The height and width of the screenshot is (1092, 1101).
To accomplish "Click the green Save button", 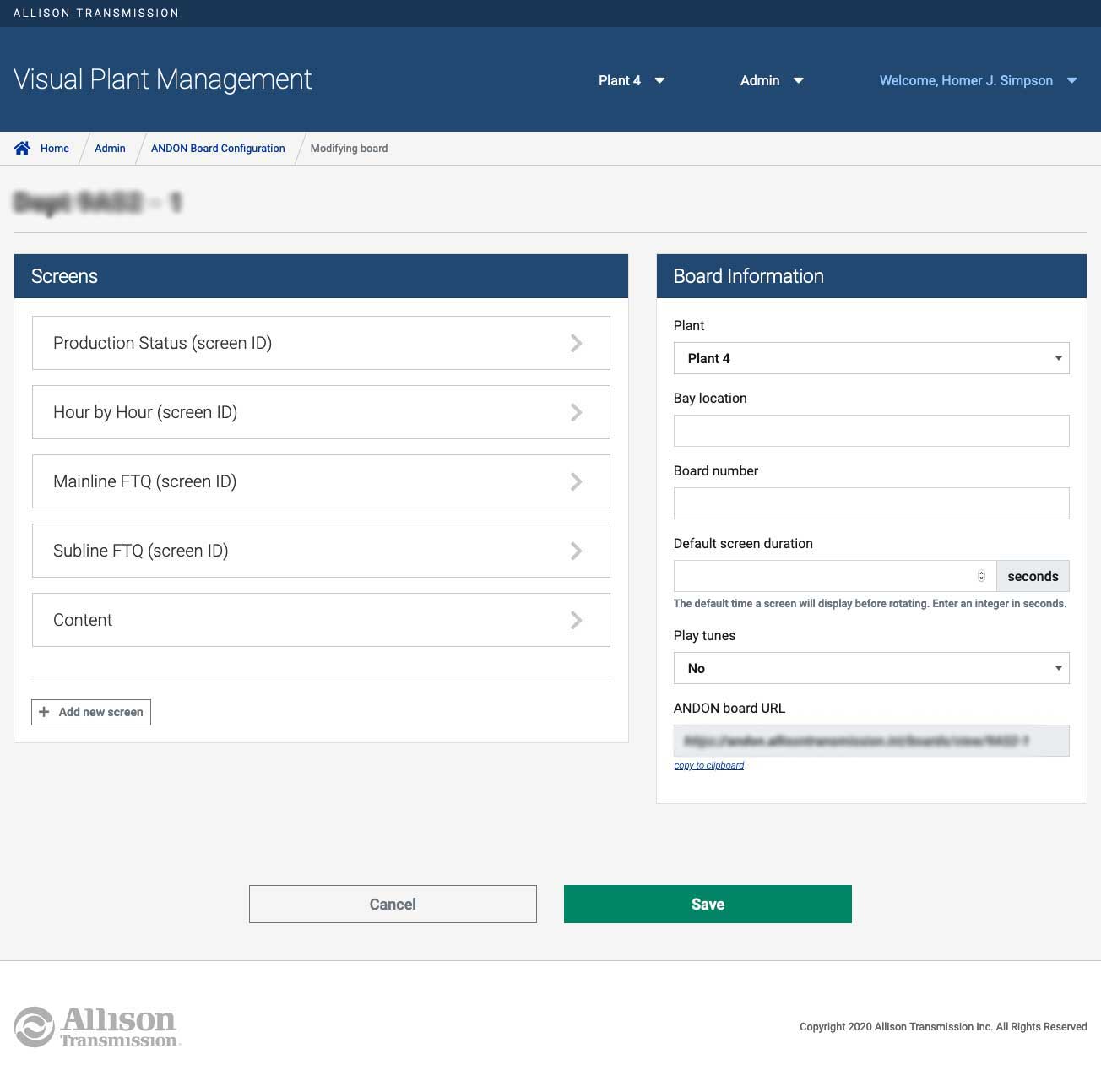I will (708, 904).
